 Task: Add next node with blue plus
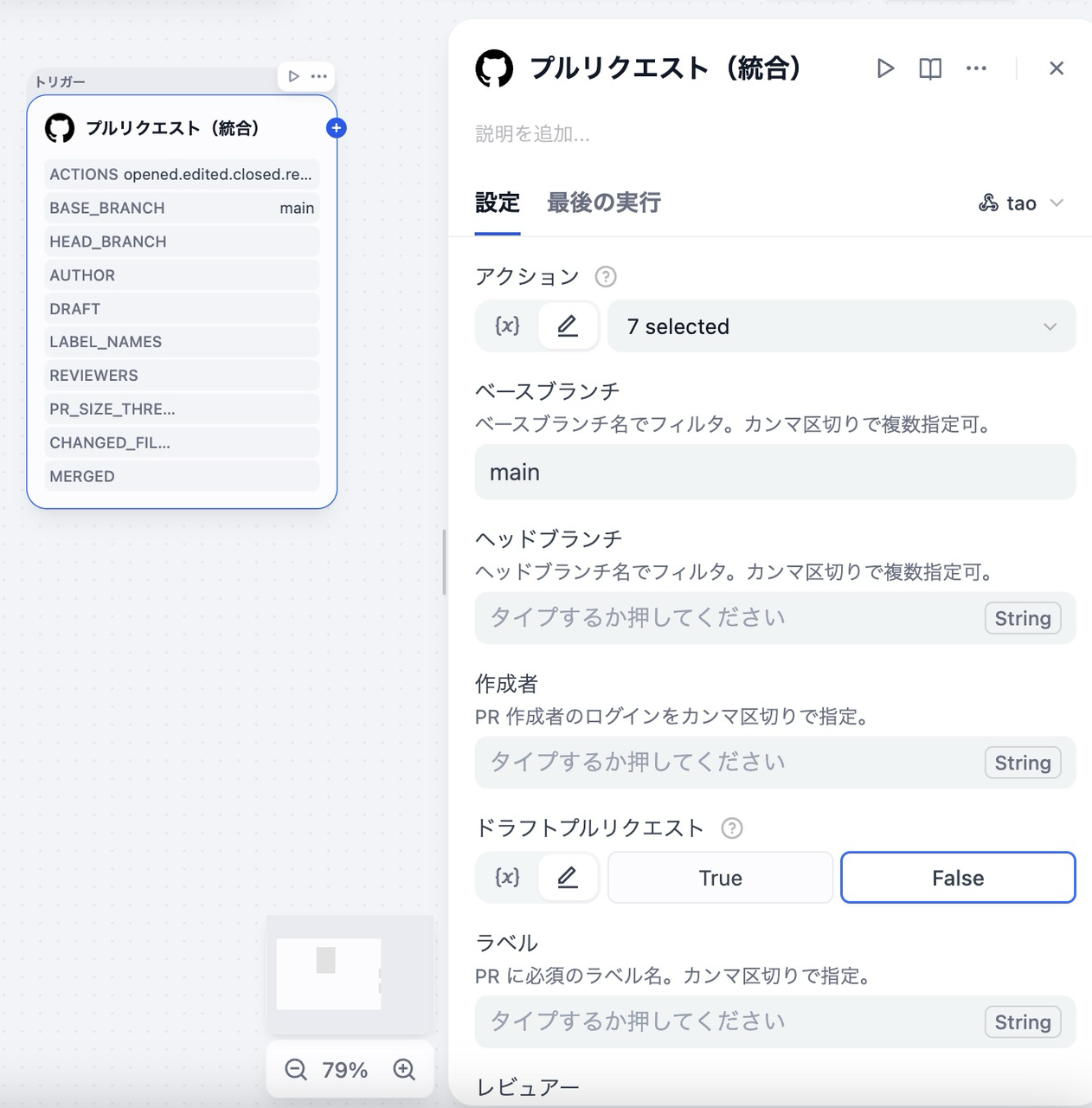tap(337, 128)
